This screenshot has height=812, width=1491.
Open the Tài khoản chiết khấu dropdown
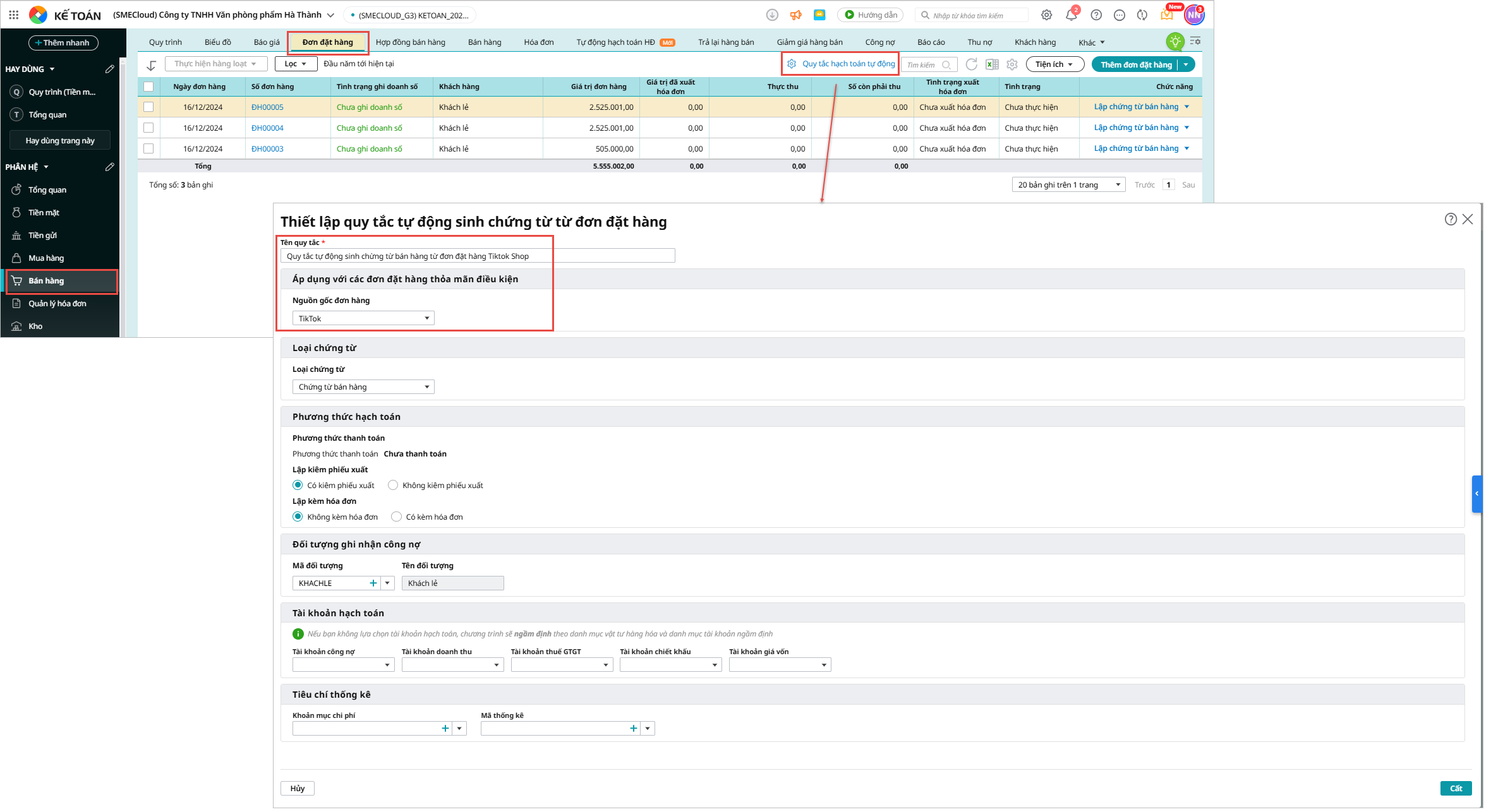[x=671, y=665]
